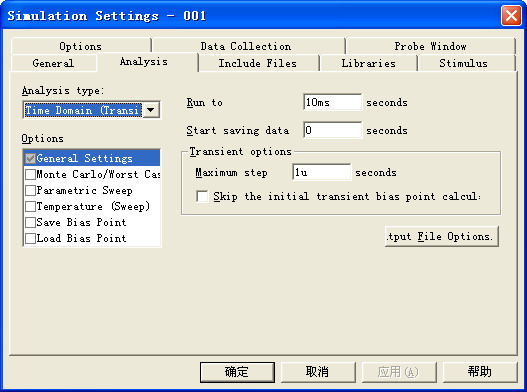
Task: Select the Libraries tab
Action: point(369,63)
